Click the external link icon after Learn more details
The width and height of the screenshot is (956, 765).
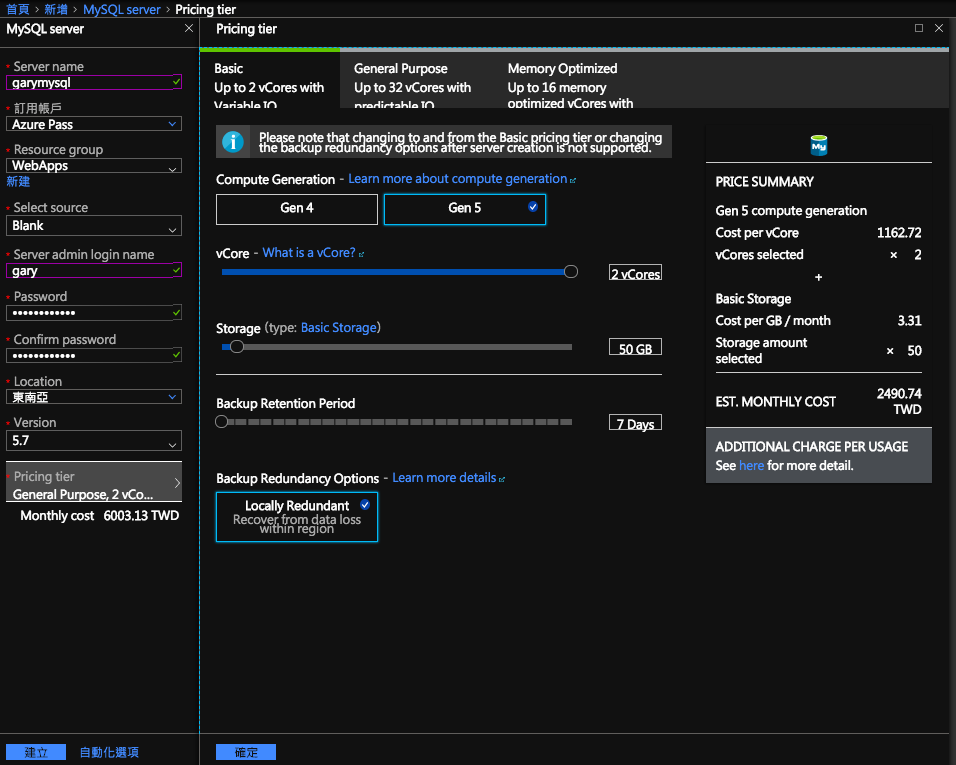point(502,480)
